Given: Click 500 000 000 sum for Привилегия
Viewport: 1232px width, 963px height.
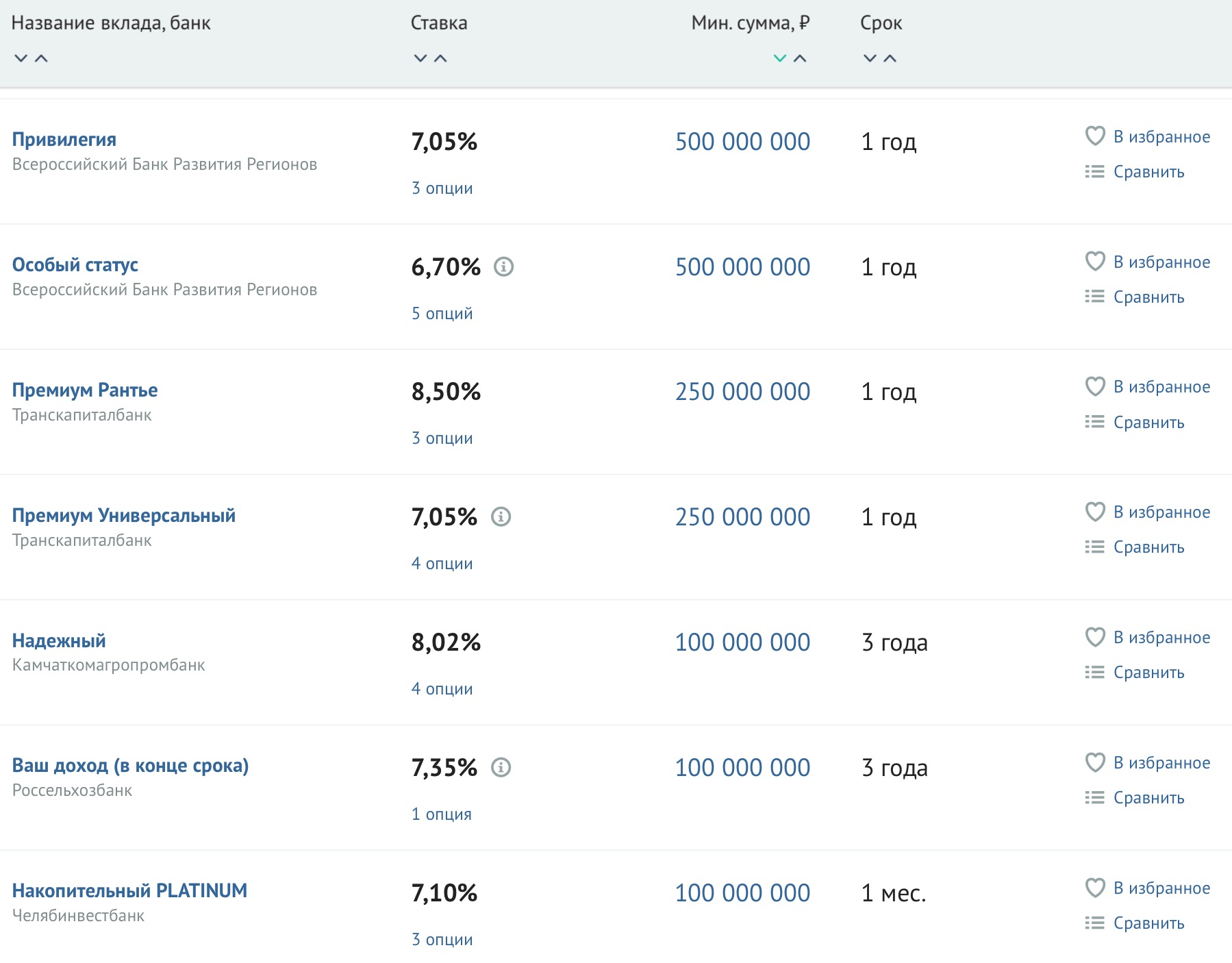Looking at the screenshot, I should pyautogui.click(x=742, y=142).
